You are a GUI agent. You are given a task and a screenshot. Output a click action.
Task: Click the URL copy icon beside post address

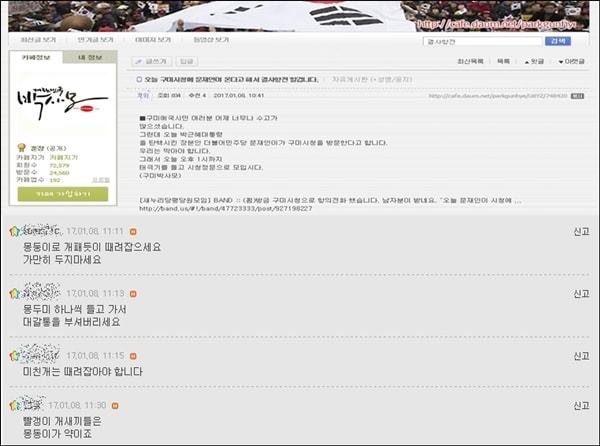point(577,96)
